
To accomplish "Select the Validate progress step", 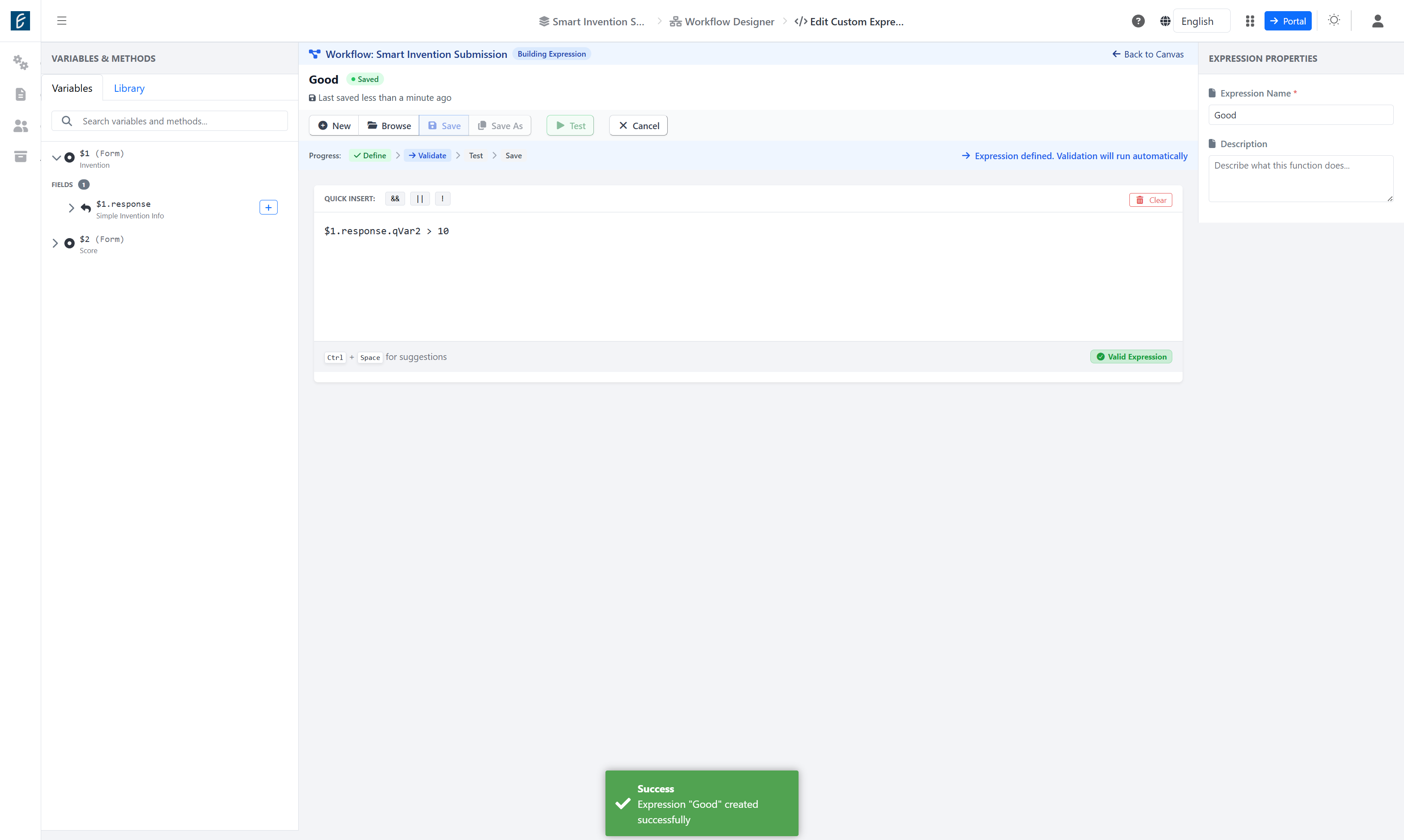I will 427,156.
